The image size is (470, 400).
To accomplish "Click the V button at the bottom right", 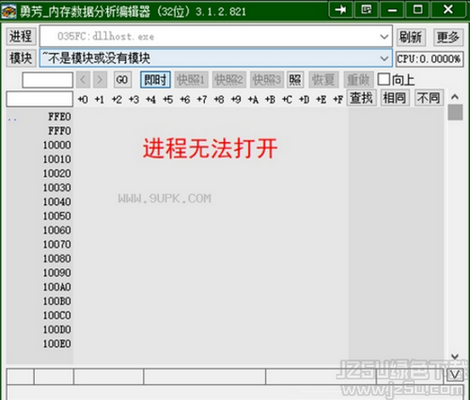I will (x=455, y=375).
